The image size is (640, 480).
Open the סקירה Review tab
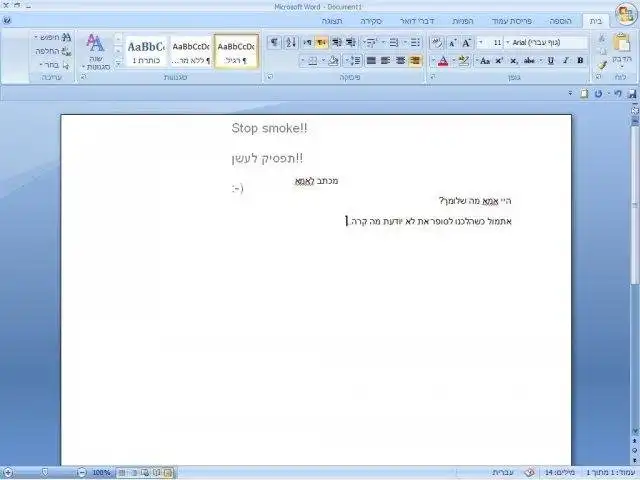(x=371, y=21)
